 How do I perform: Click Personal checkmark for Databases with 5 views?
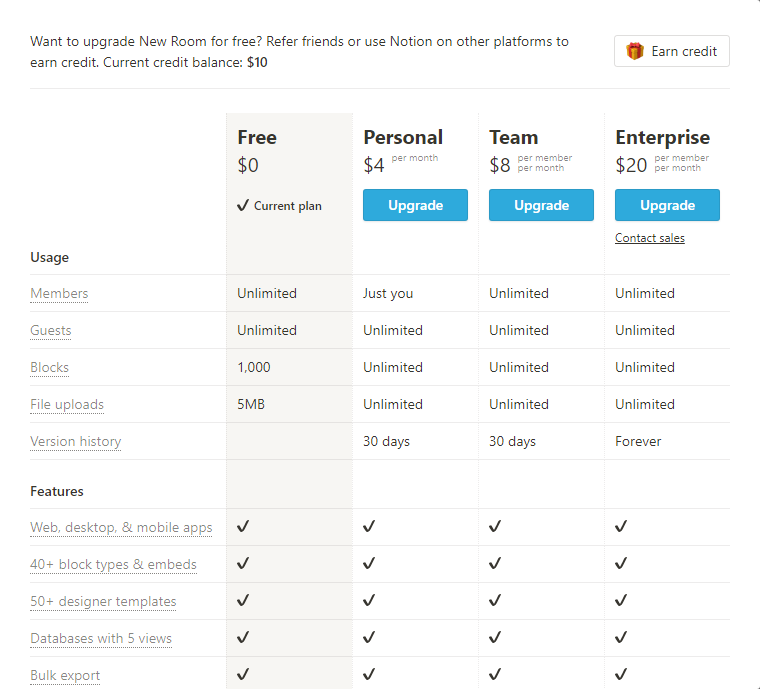(x=369, y=638)
